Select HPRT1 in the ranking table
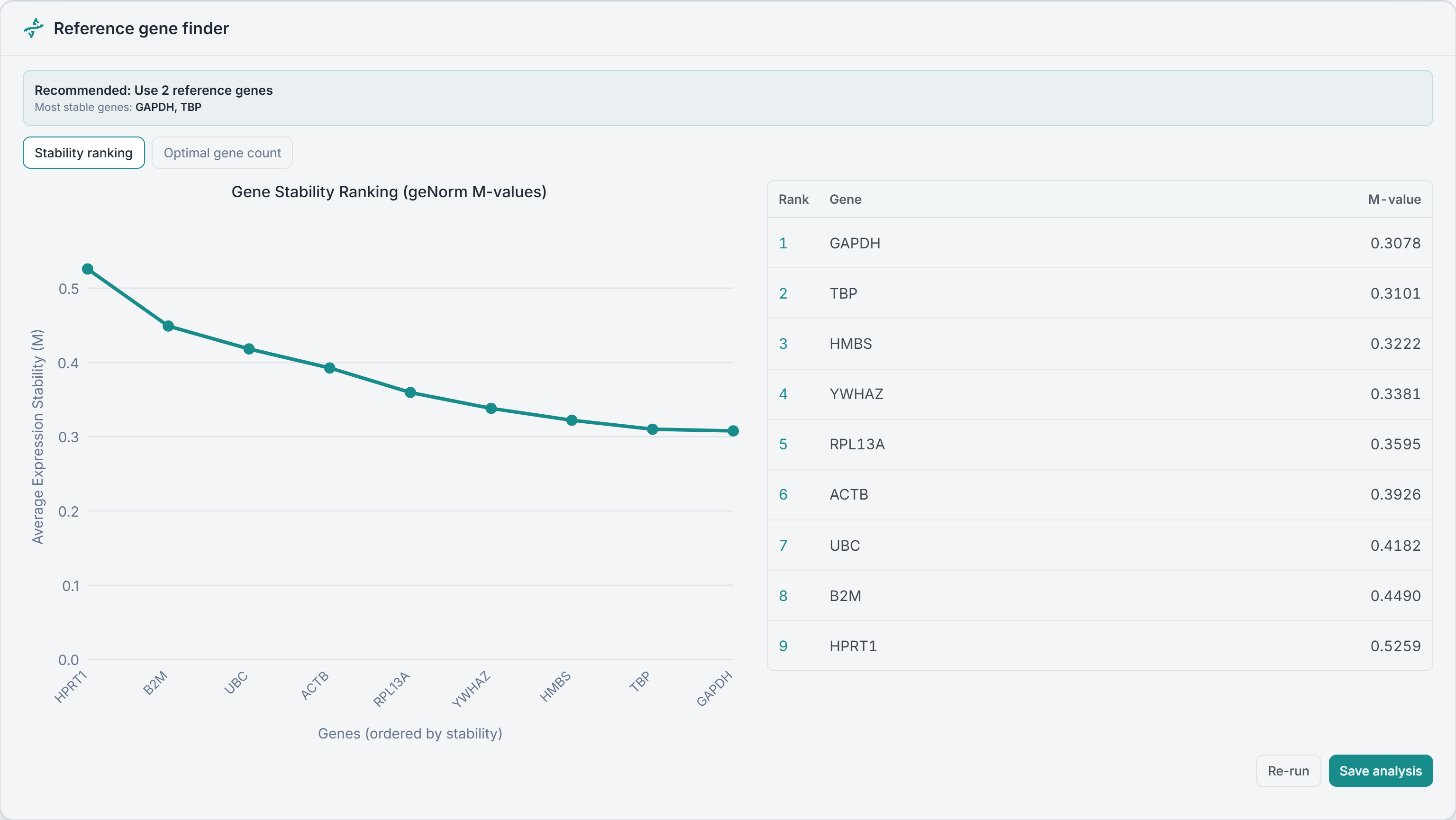The image size is (1456, 820). (853, 646)
